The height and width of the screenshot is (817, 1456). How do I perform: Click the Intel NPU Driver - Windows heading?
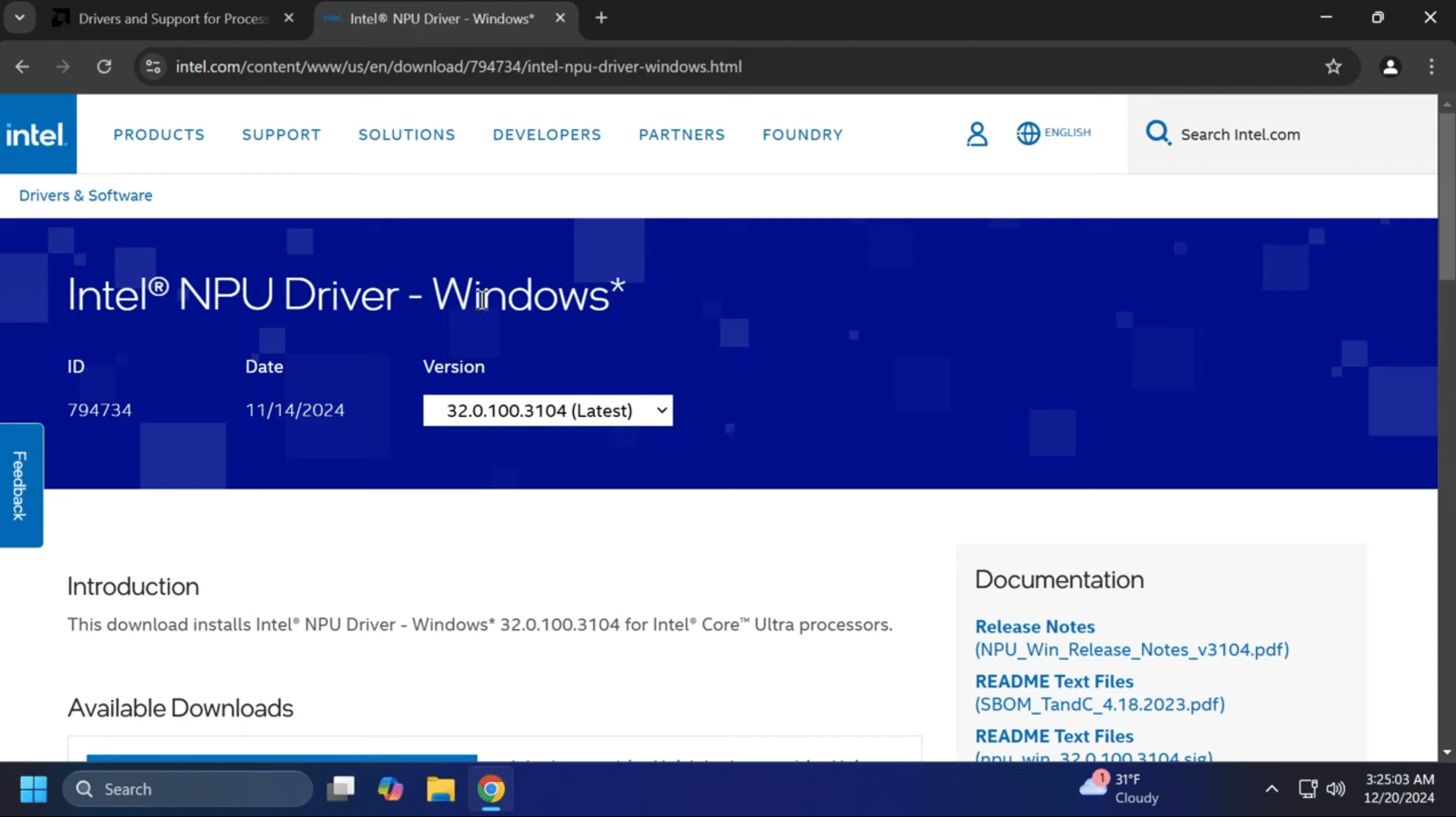(x=346, y=294)
